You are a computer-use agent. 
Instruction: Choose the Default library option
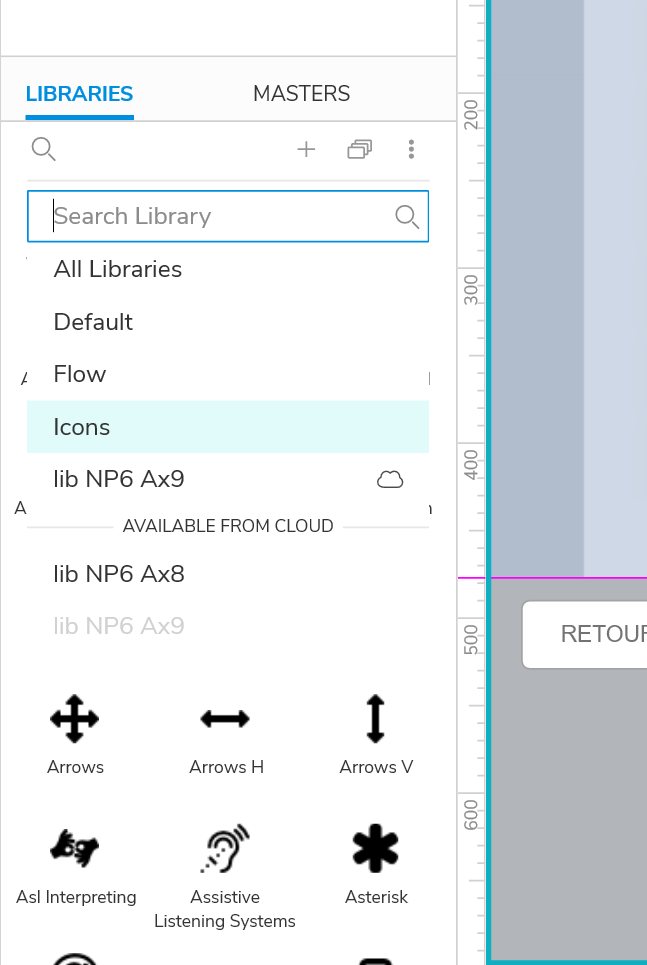click(x=93, y=322)
